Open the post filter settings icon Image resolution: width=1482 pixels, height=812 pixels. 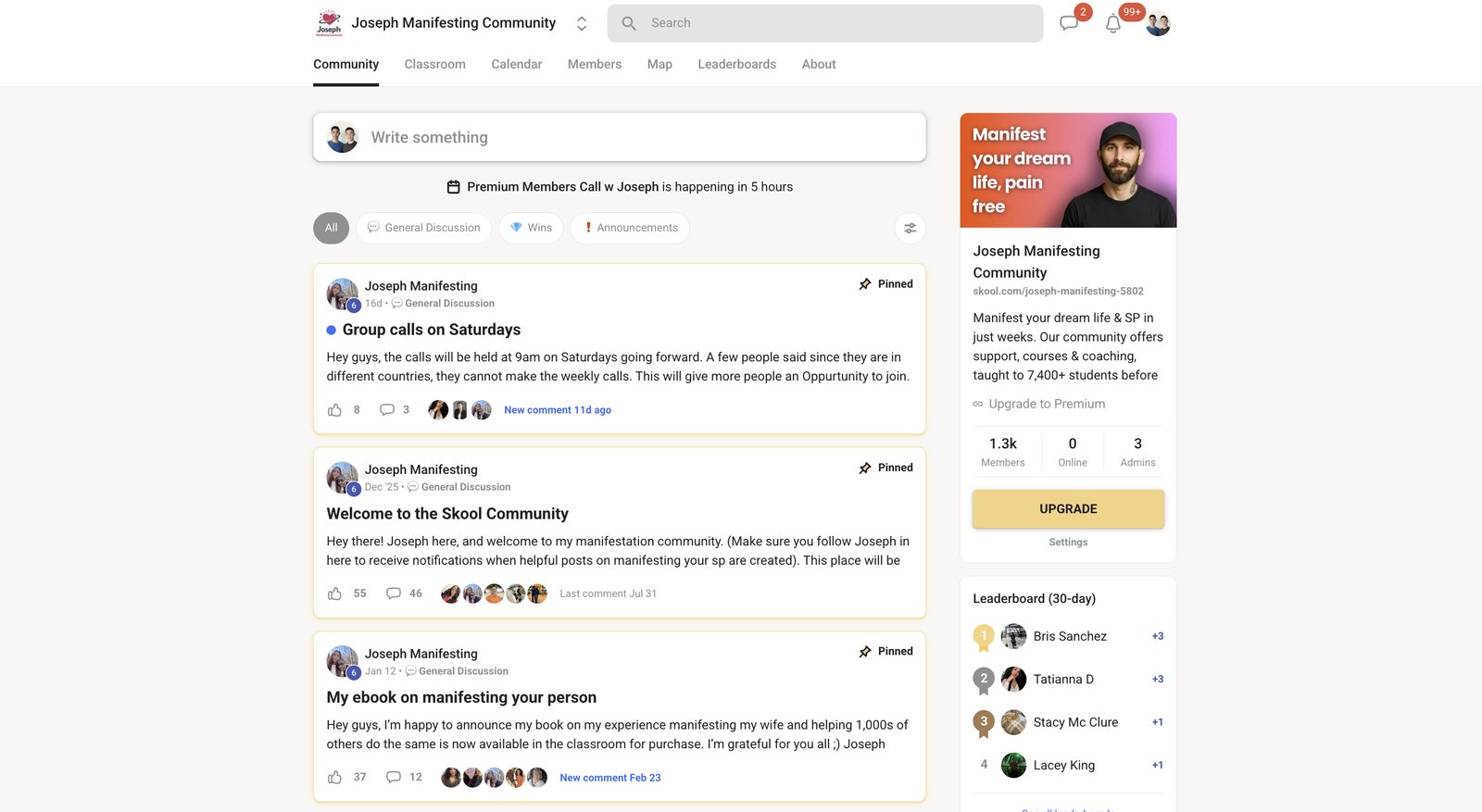coord(911,228)
